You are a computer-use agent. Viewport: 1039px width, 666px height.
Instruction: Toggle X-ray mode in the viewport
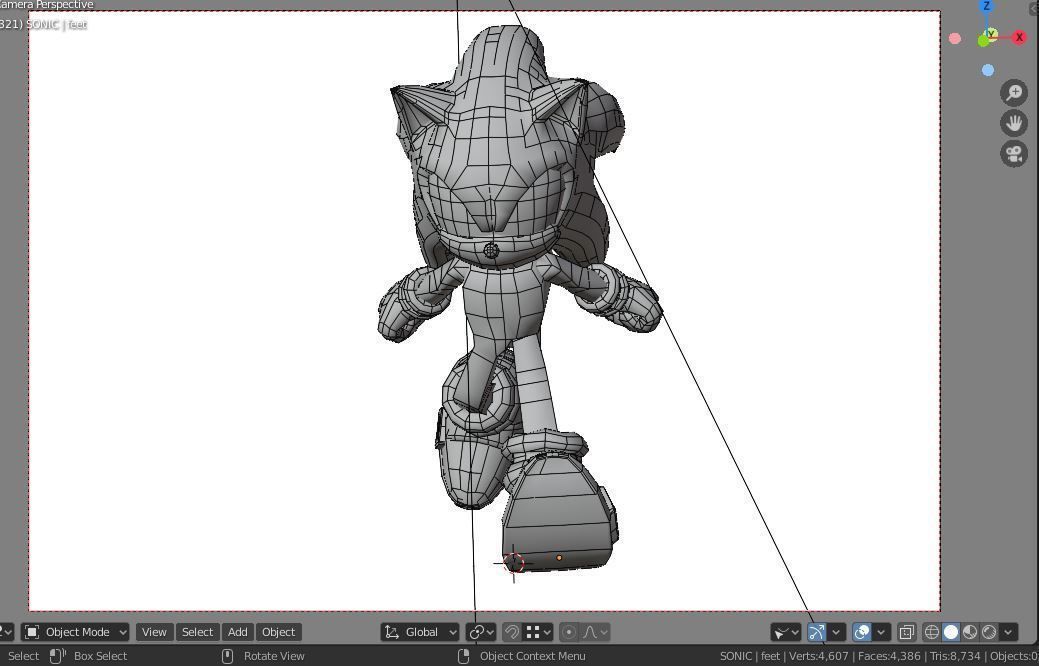click(906, 631)
